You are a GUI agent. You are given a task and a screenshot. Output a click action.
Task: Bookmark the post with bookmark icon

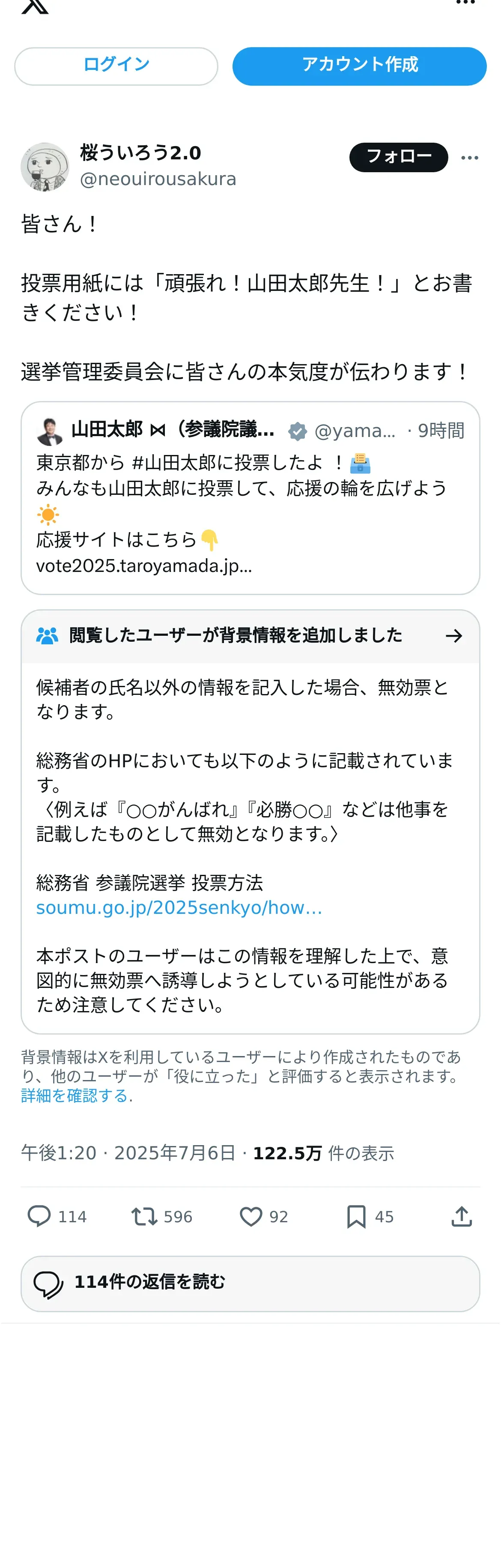coord(356,1216)
